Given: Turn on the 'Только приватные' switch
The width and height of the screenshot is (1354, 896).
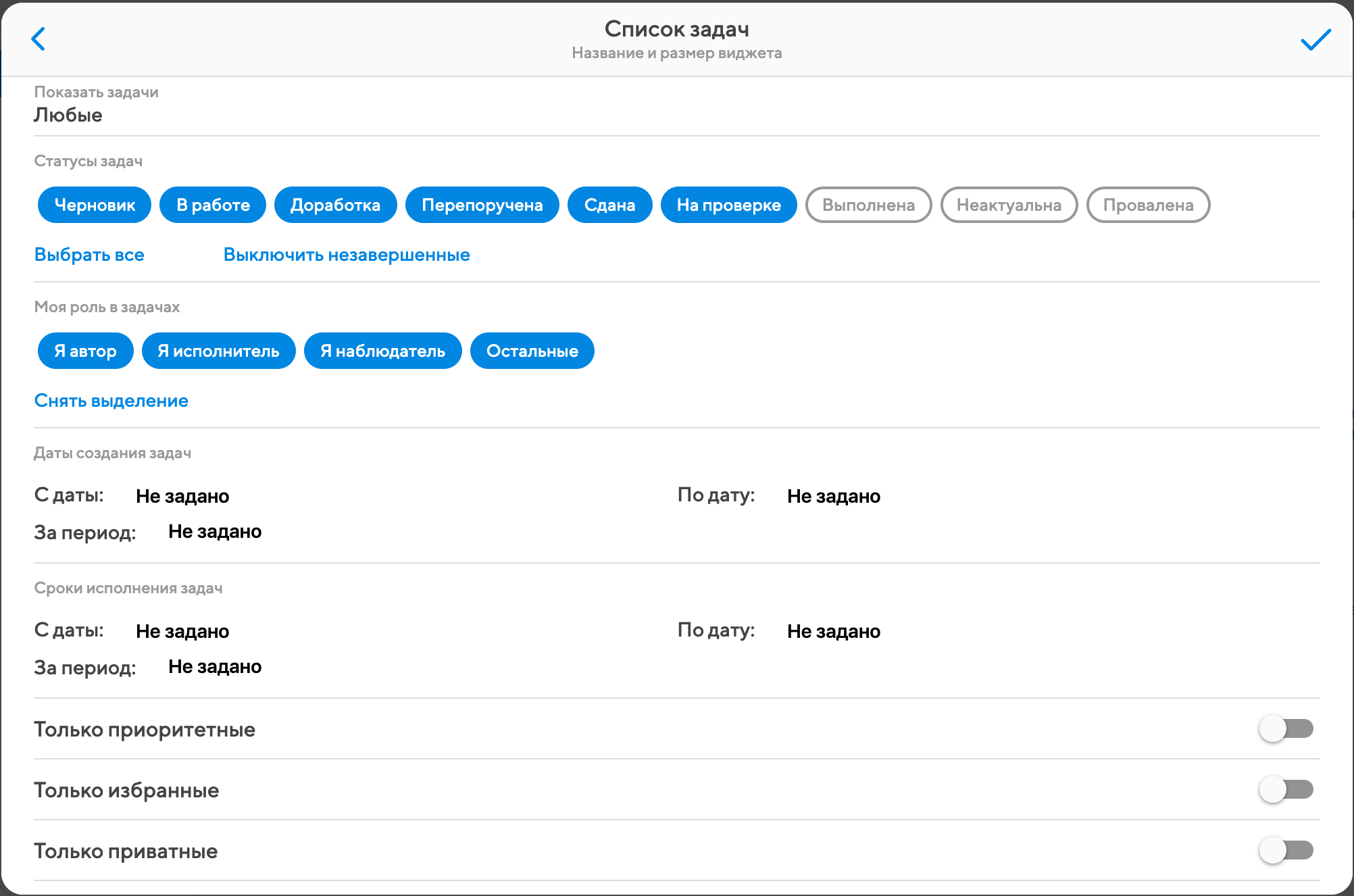Looking at the screenshot, I should (1286, 850).
